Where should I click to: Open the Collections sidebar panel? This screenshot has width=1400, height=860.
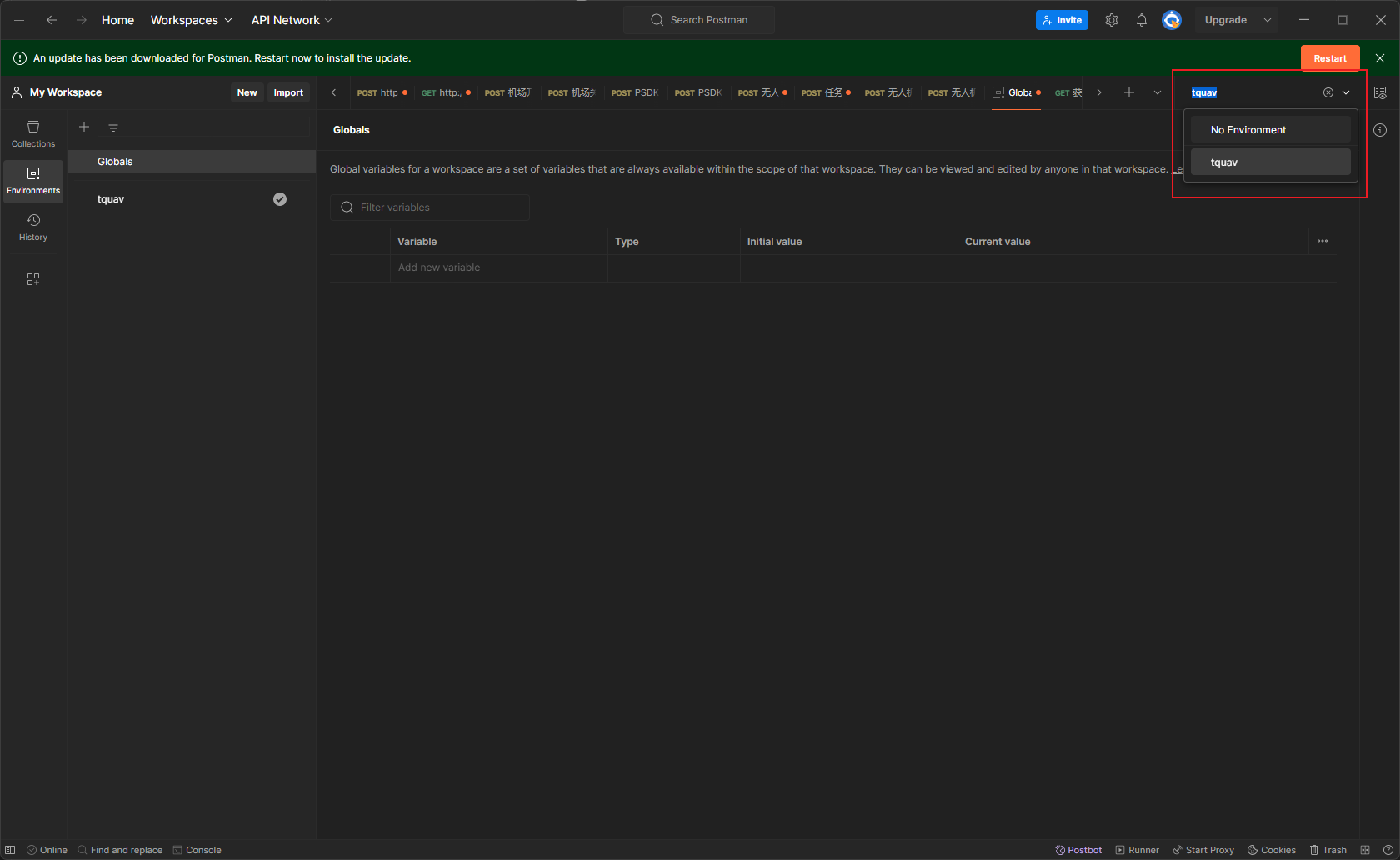(x=33, y=134)
